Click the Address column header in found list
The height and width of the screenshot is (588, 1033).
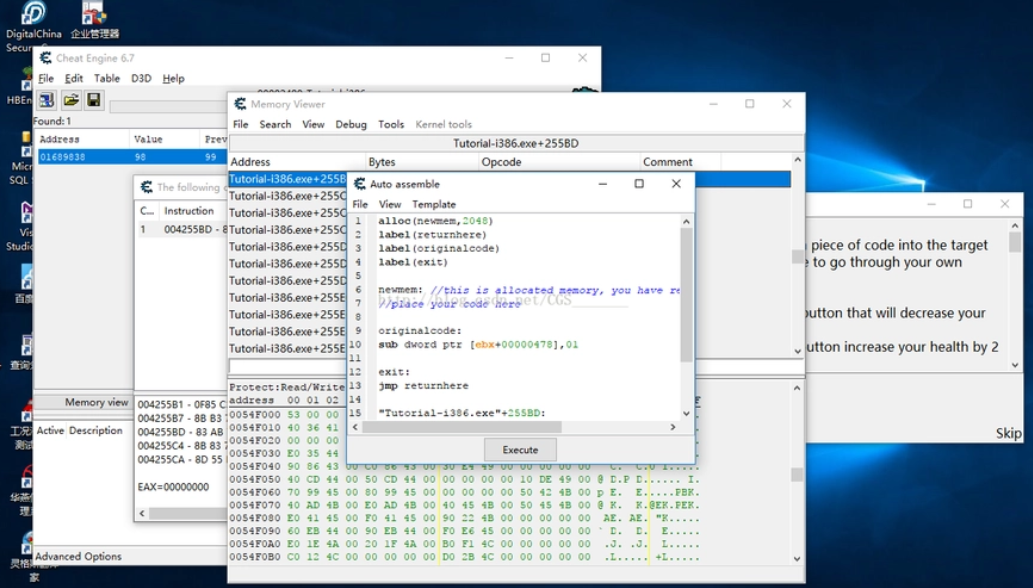(82, 139)
